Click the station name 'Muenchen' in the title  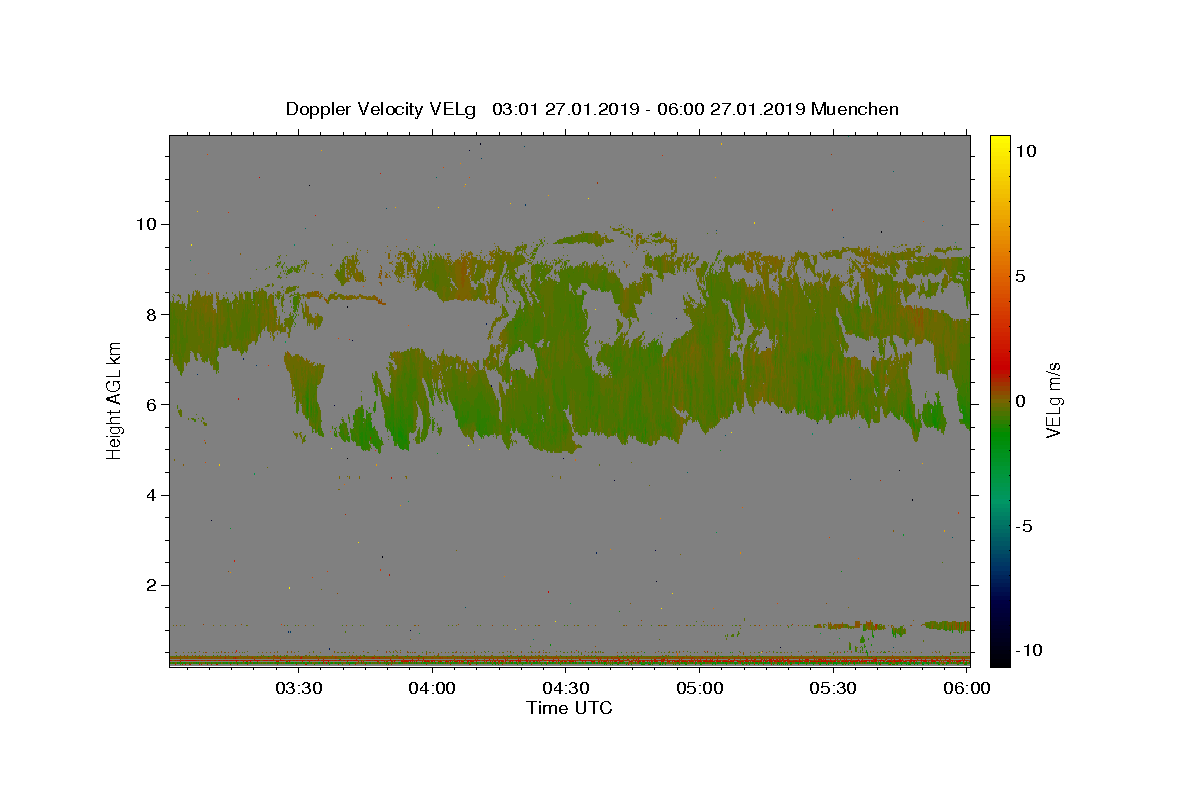tap(855, 109)
